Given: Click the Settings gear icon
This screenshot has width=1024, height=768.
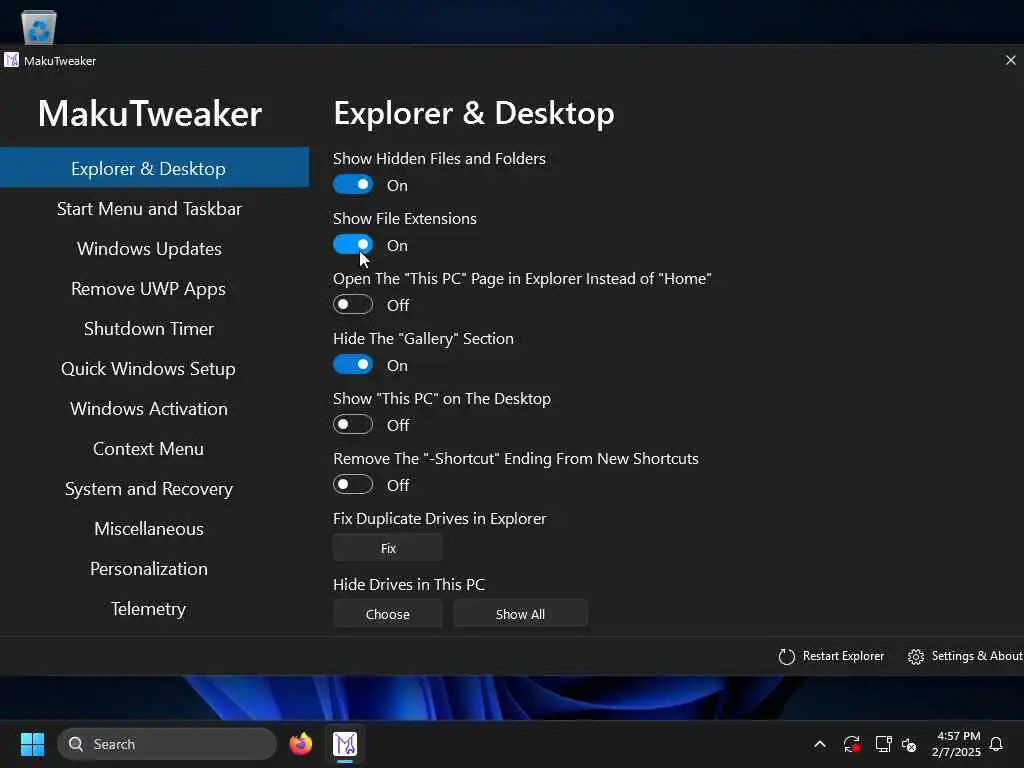Looking at the screenshot, I should [x=916, y=656].
